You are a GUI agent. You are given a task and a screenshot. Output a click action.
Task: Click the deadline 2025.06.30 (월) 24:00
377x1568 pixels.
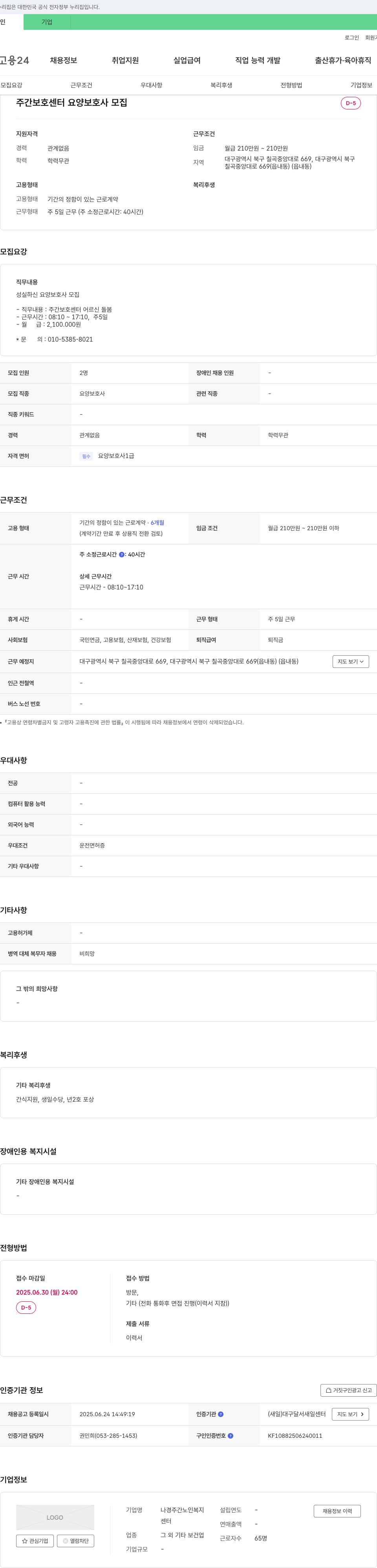47,1292
